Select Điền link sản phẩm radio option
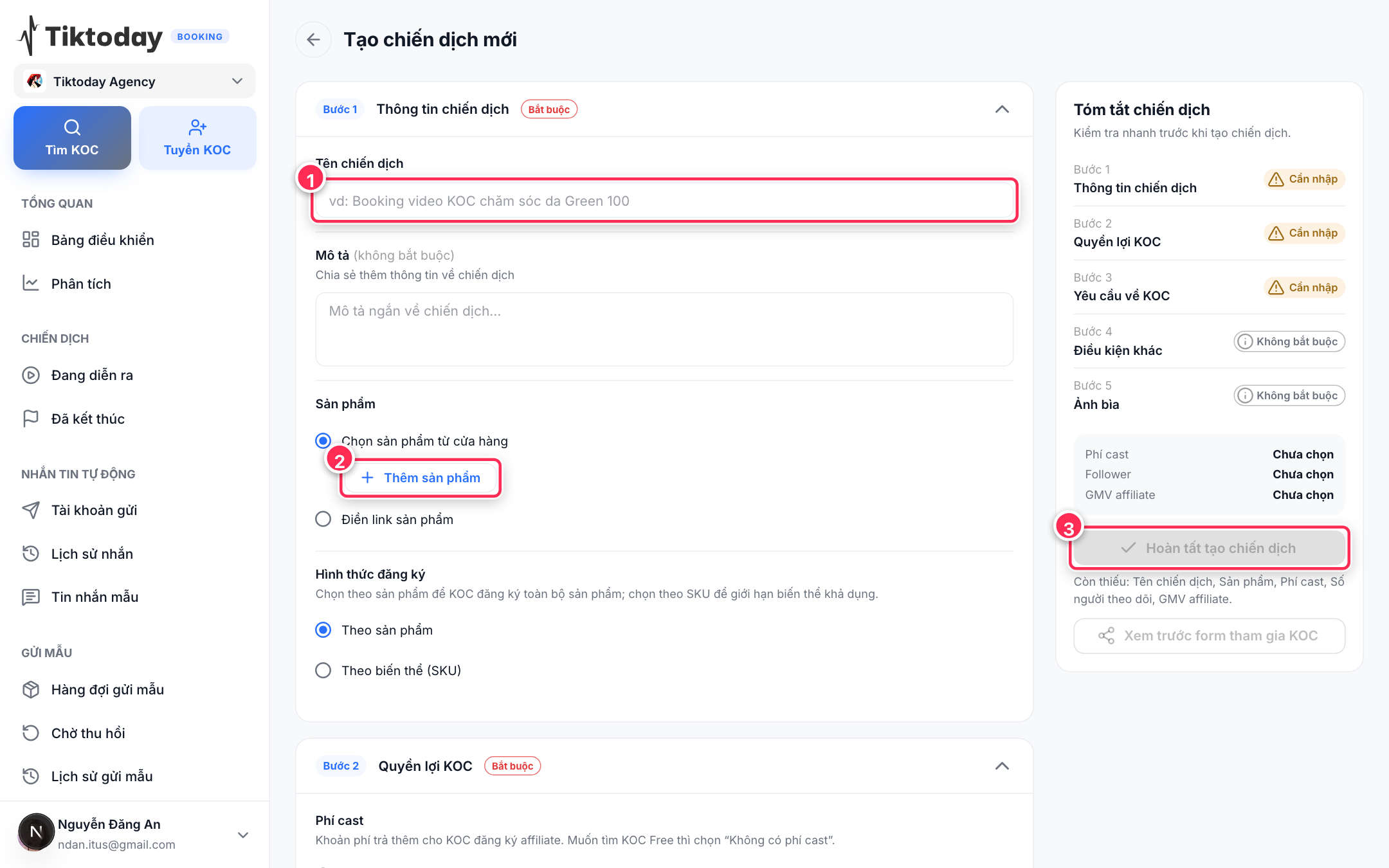This screenshot has width=1389, height=868. (323, 519)
